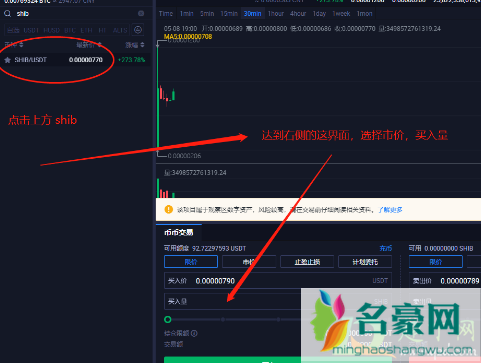
Task: Switch chart to 15min interval
Action: point(229,14)
